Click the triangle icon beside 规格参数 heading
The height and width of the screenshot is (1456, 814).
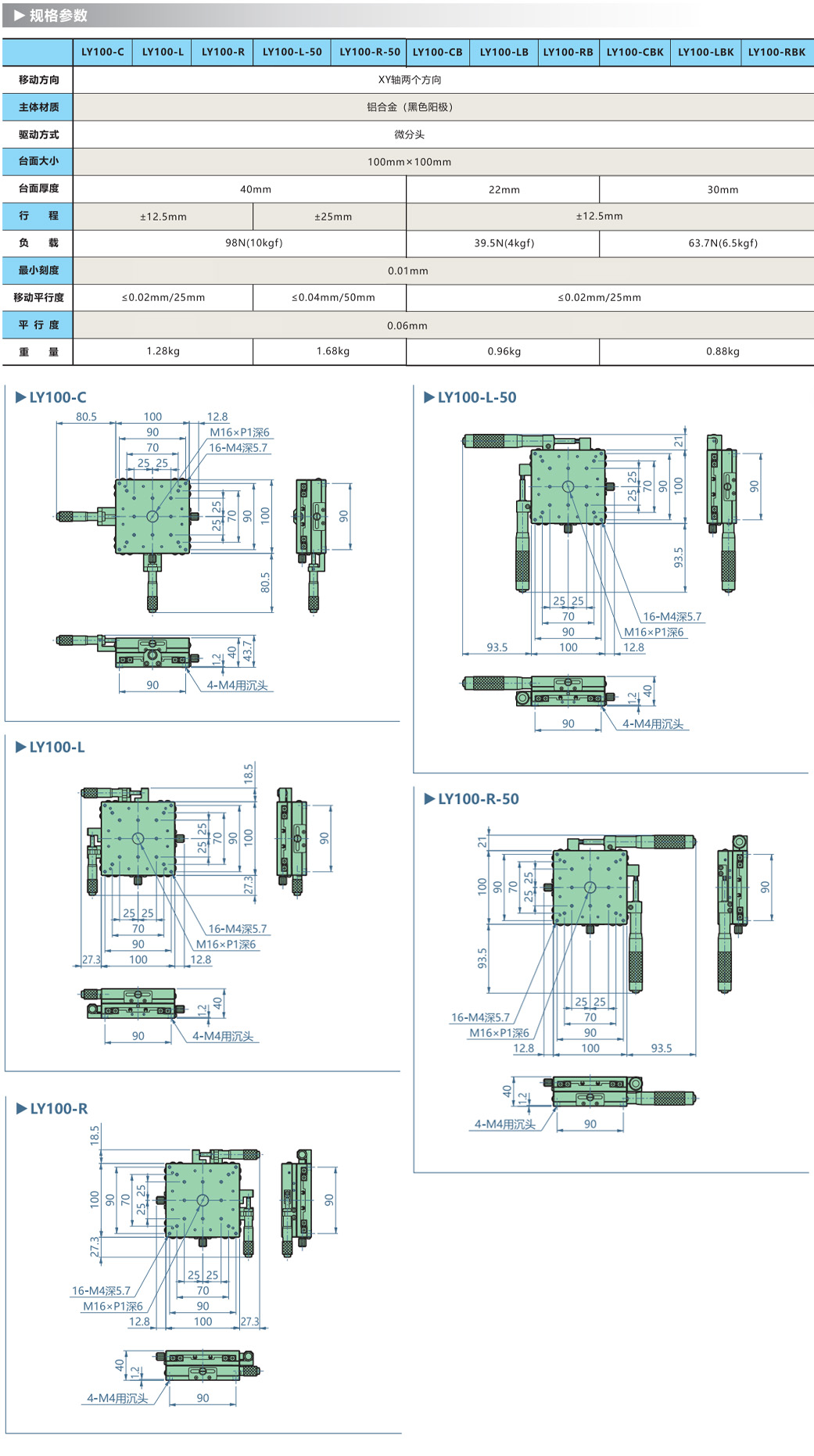tap(19, 16)
